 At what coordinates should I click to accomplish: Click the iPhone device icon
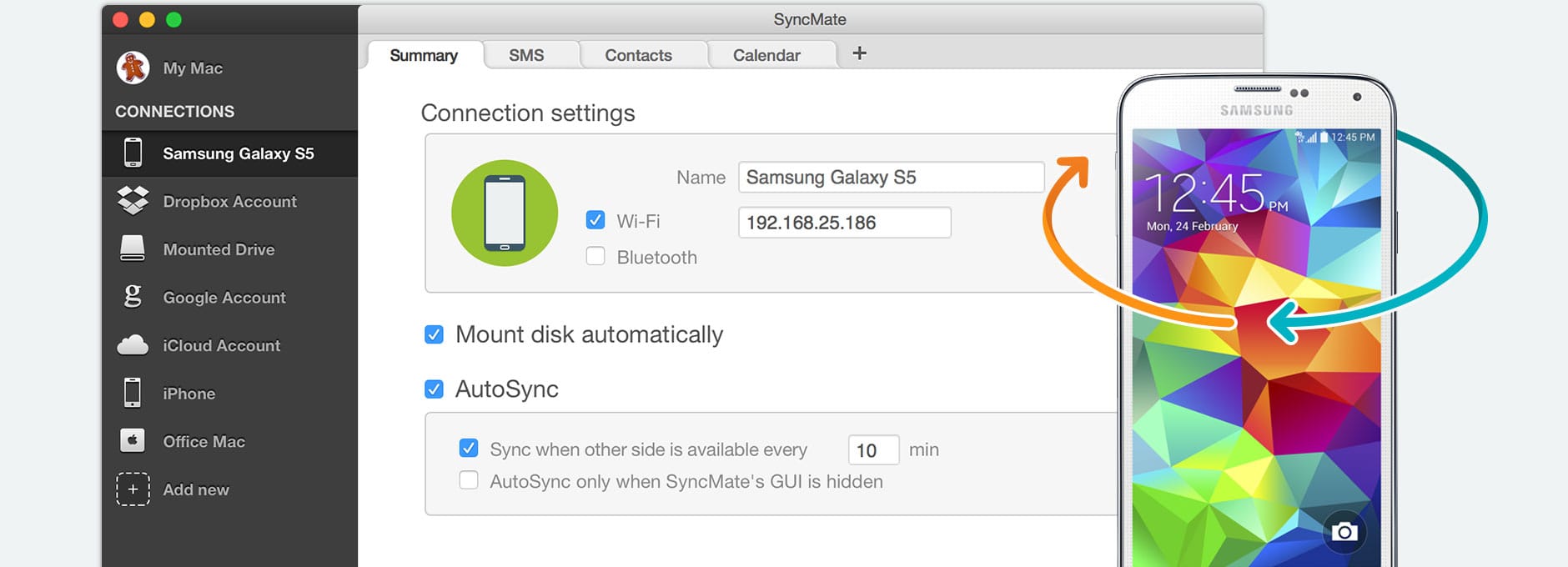pyautogui.click(x=133, y=393)
